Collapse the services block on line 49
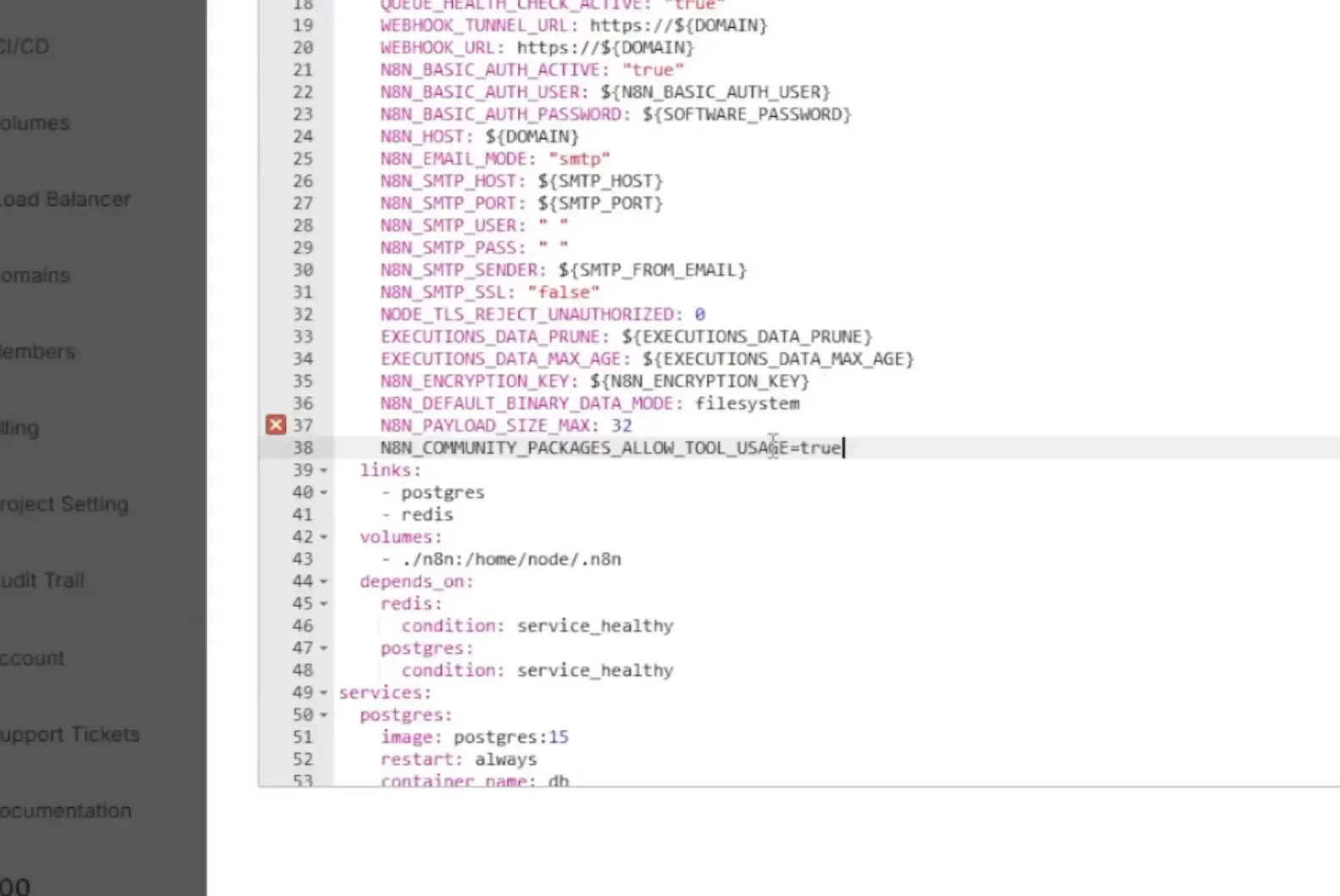 pos(324,693)
